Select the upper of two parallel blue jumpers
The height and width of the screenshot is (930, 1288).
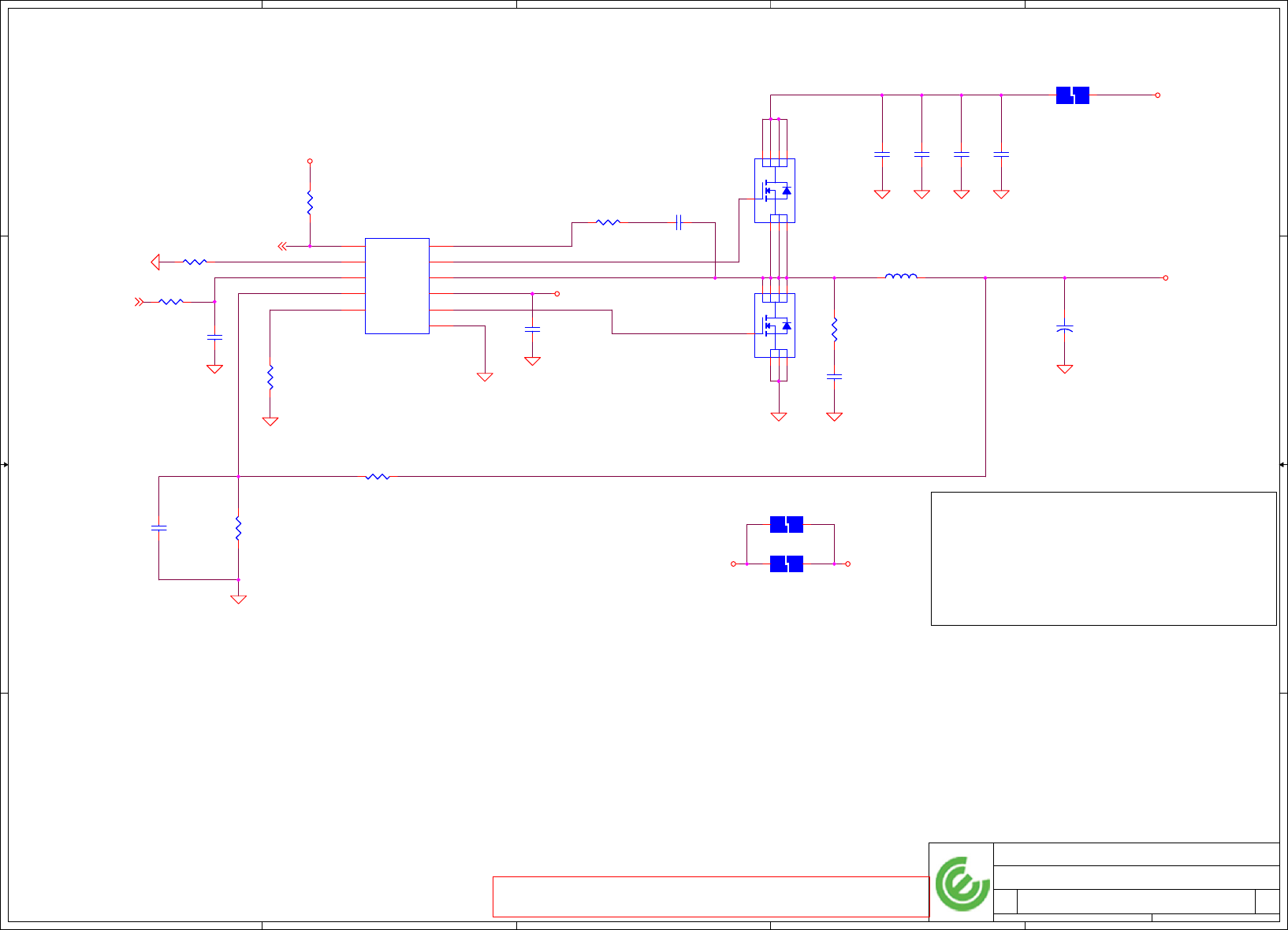click(x=787, y=524)
